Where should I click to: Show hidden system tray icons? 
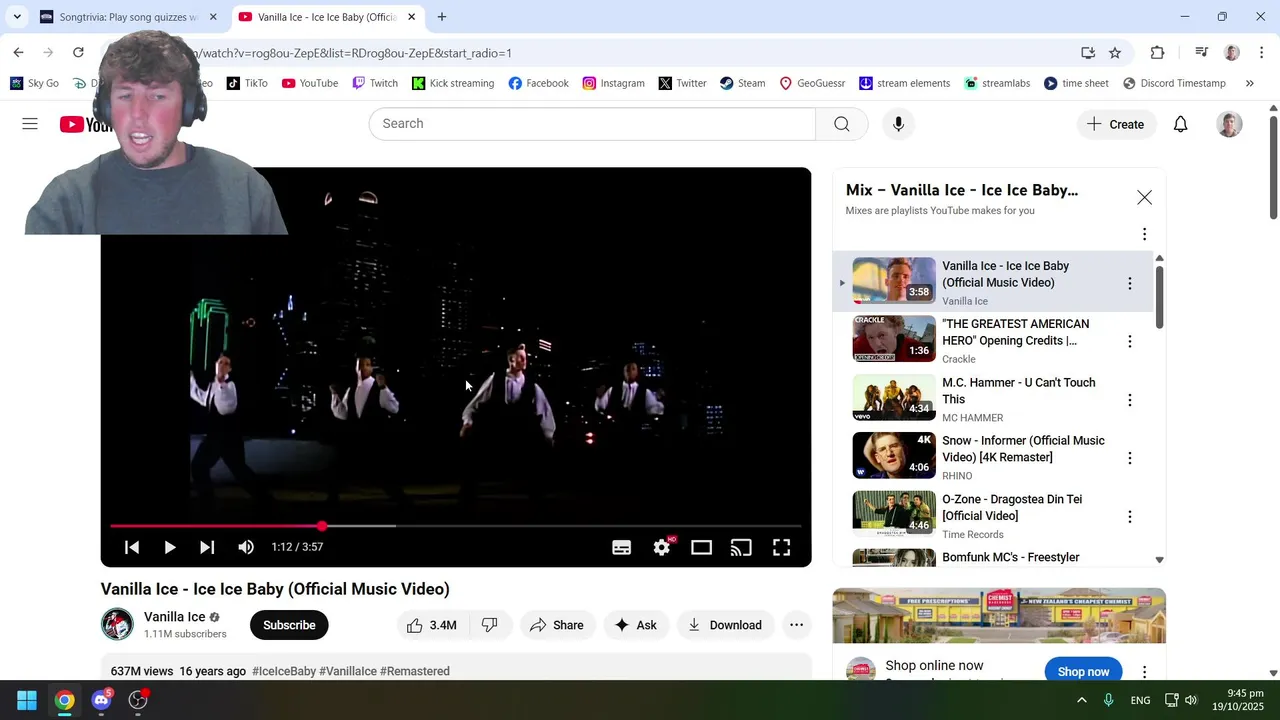click(x=1081, y=700)
